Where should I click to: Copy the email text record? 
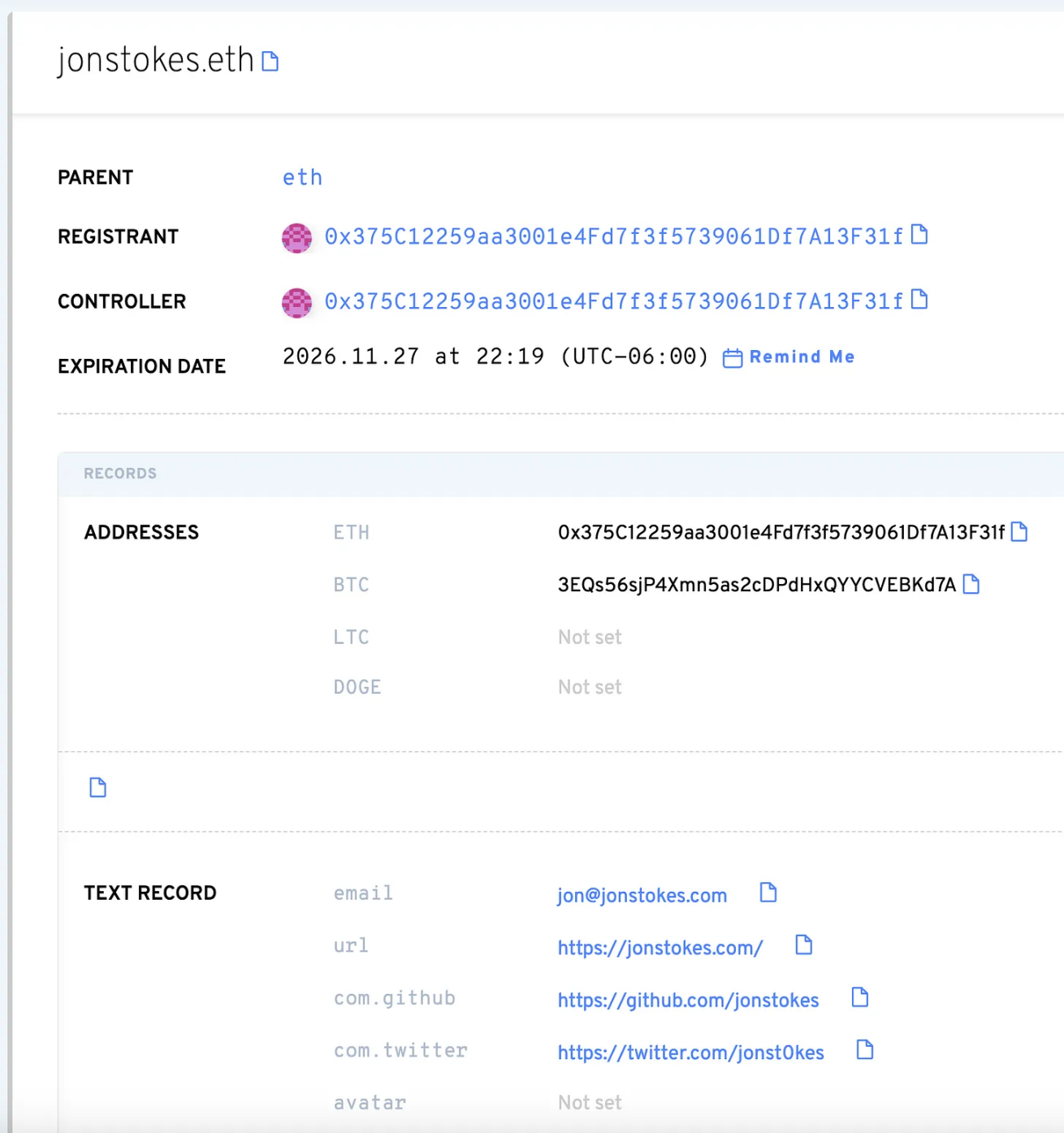(x=768, y=893)
